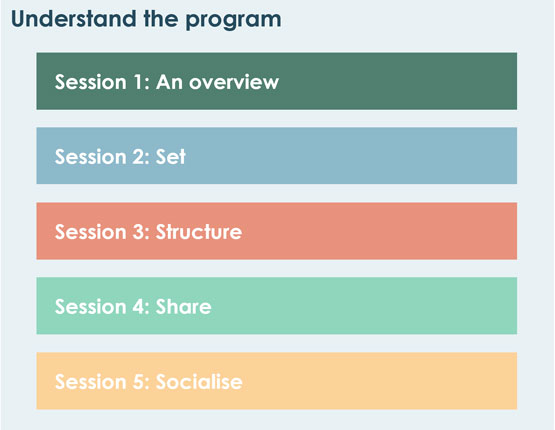This screenshot has height=430, width=555.
Task: Expand the last session in the program list
Action: pyautogui.click(x=276, y=381)
